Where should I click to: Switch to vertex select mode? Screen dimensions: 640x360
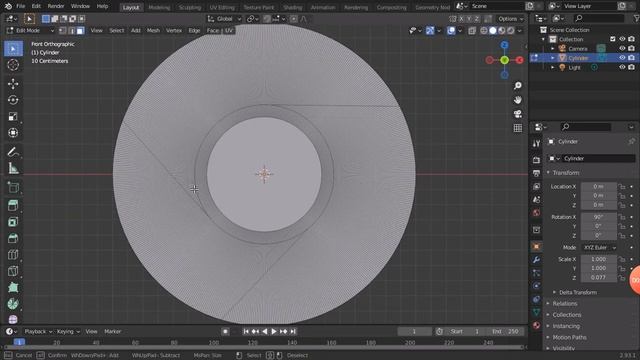coord(62,31)
